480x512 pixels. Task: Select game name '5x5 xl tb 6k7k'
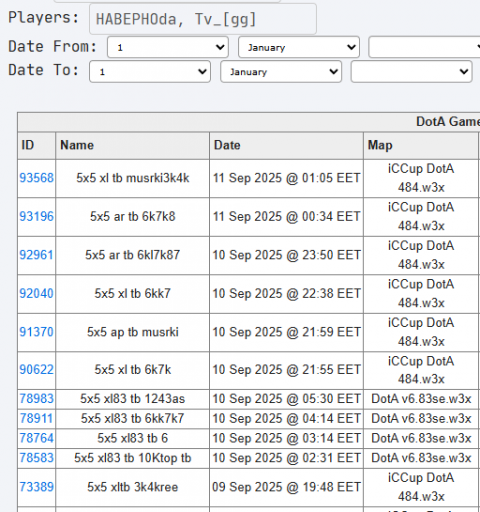133,370
